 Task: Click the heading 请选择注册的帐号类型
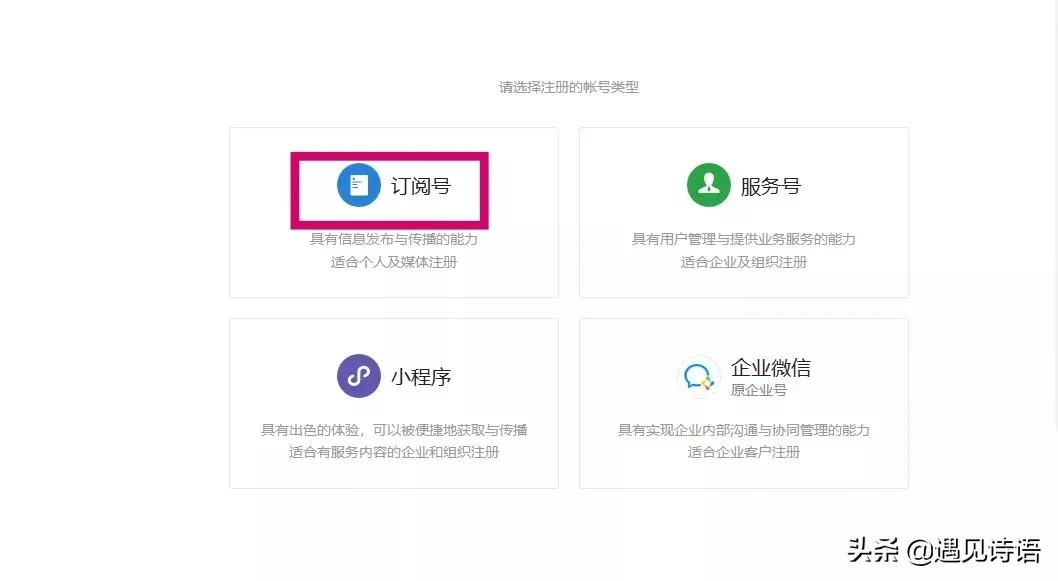coord(569,87)
